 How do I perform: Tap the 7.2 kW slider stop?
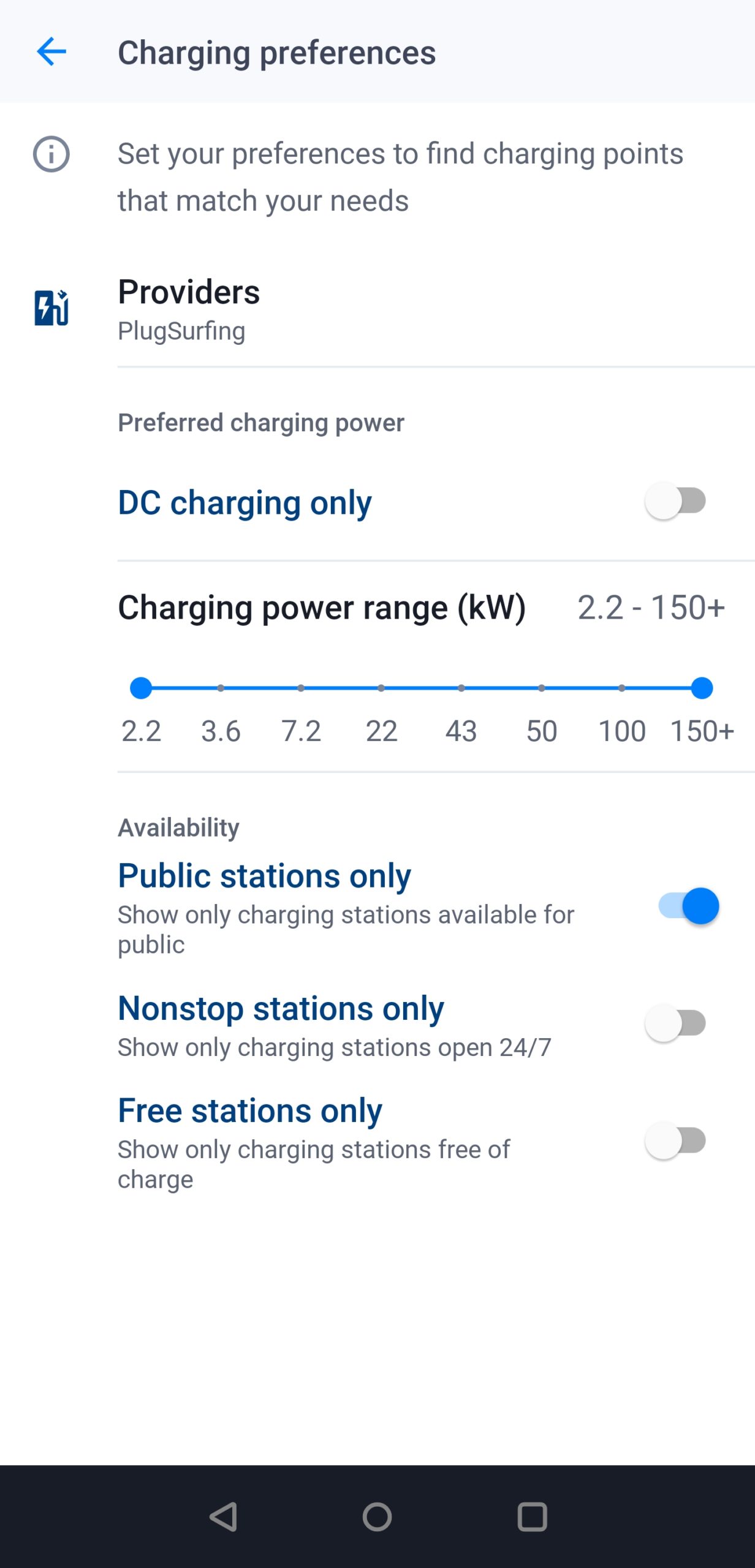(x=301, y=688)
